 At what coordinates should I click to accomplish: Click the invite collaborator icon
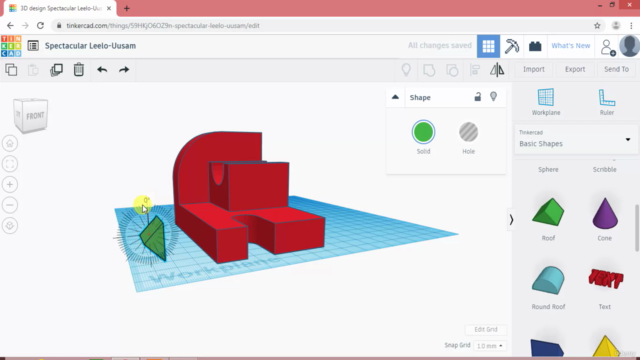point(607,47)
